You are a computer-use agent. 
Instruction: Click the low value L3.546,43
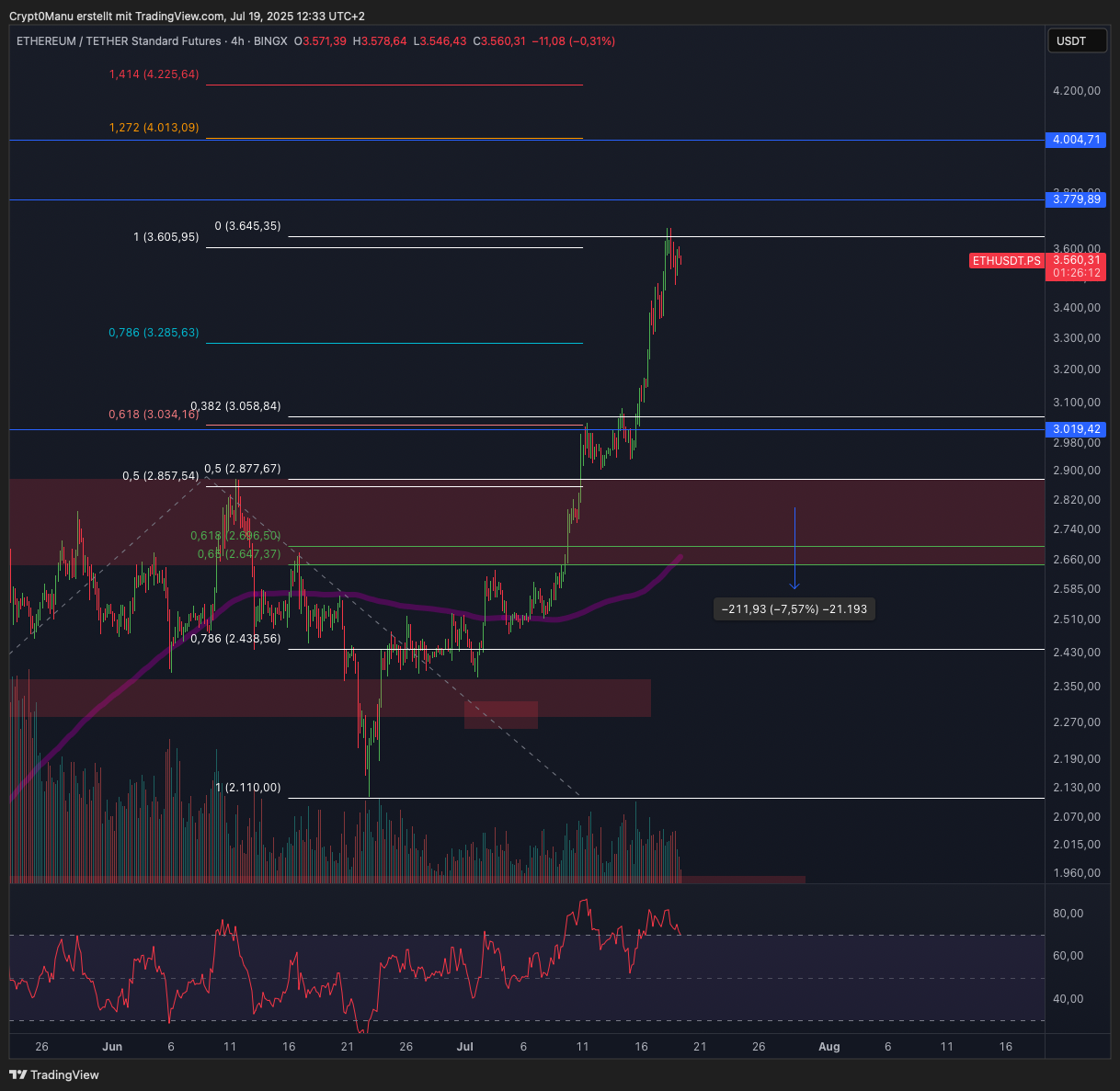click(x=440, y=41)
